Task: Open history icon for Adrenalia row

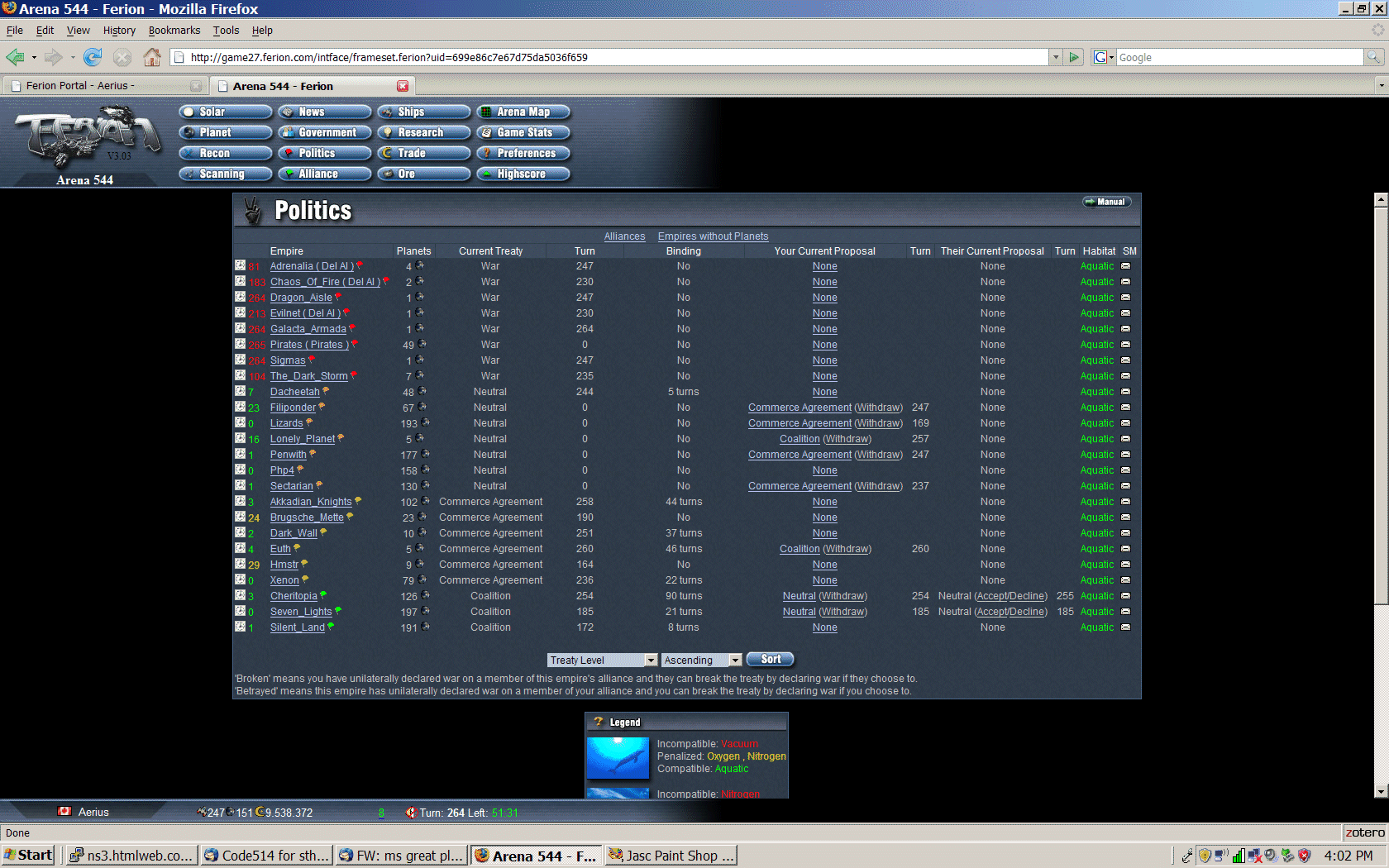Action: click(x=240, y=265)
